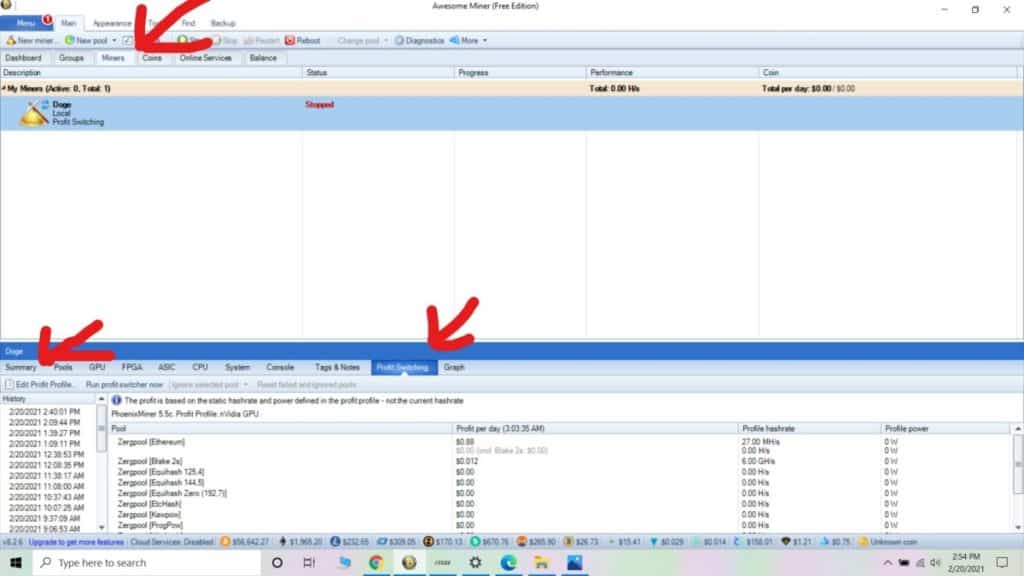Click the Status column header

coord(378,72)
